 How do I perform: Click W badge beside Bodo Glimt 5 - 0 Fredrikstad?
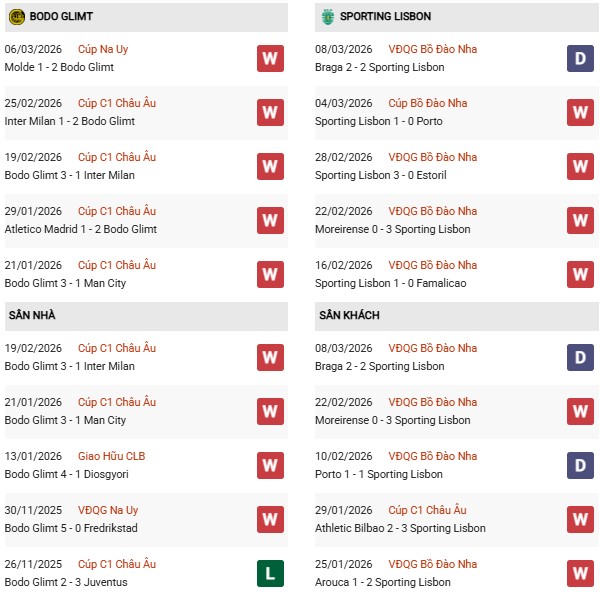[x=270, y=519]
